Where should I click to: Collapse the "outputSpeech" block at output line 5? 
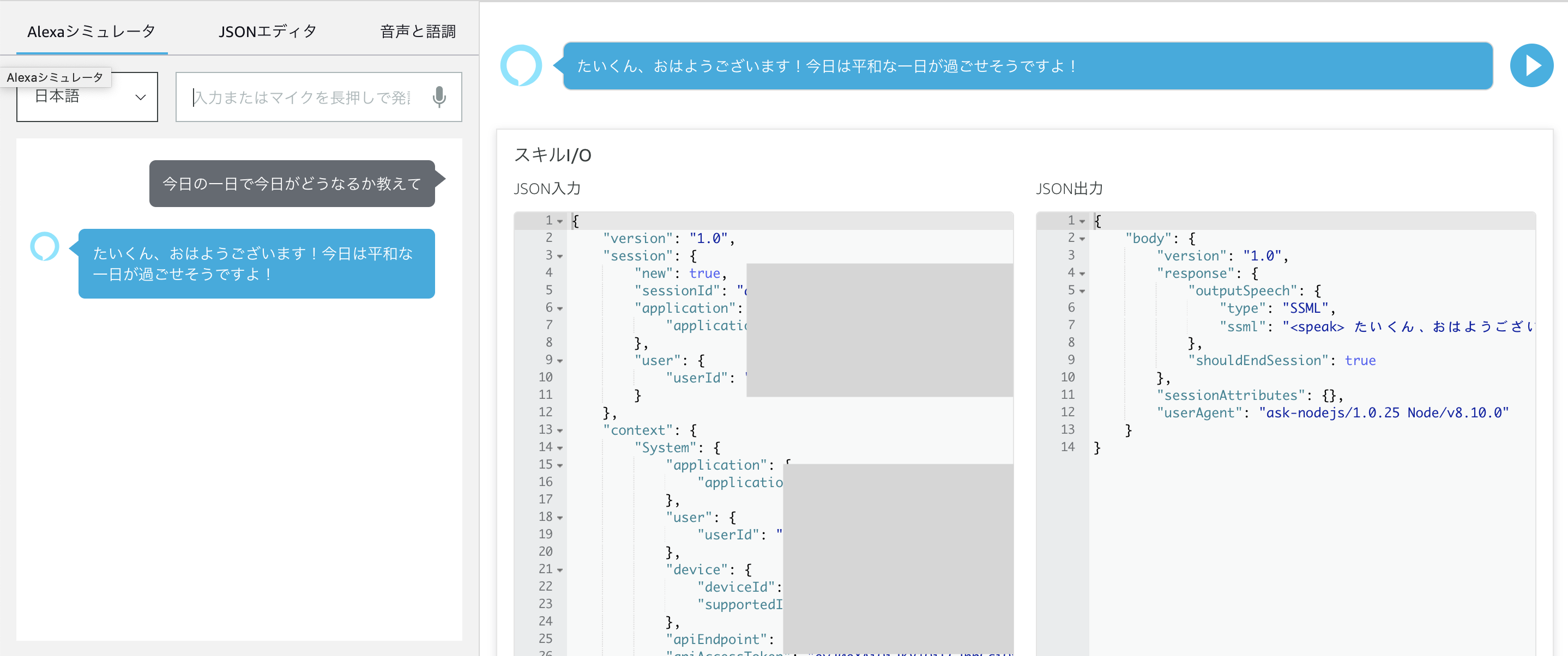click(x=1082, y=291)
